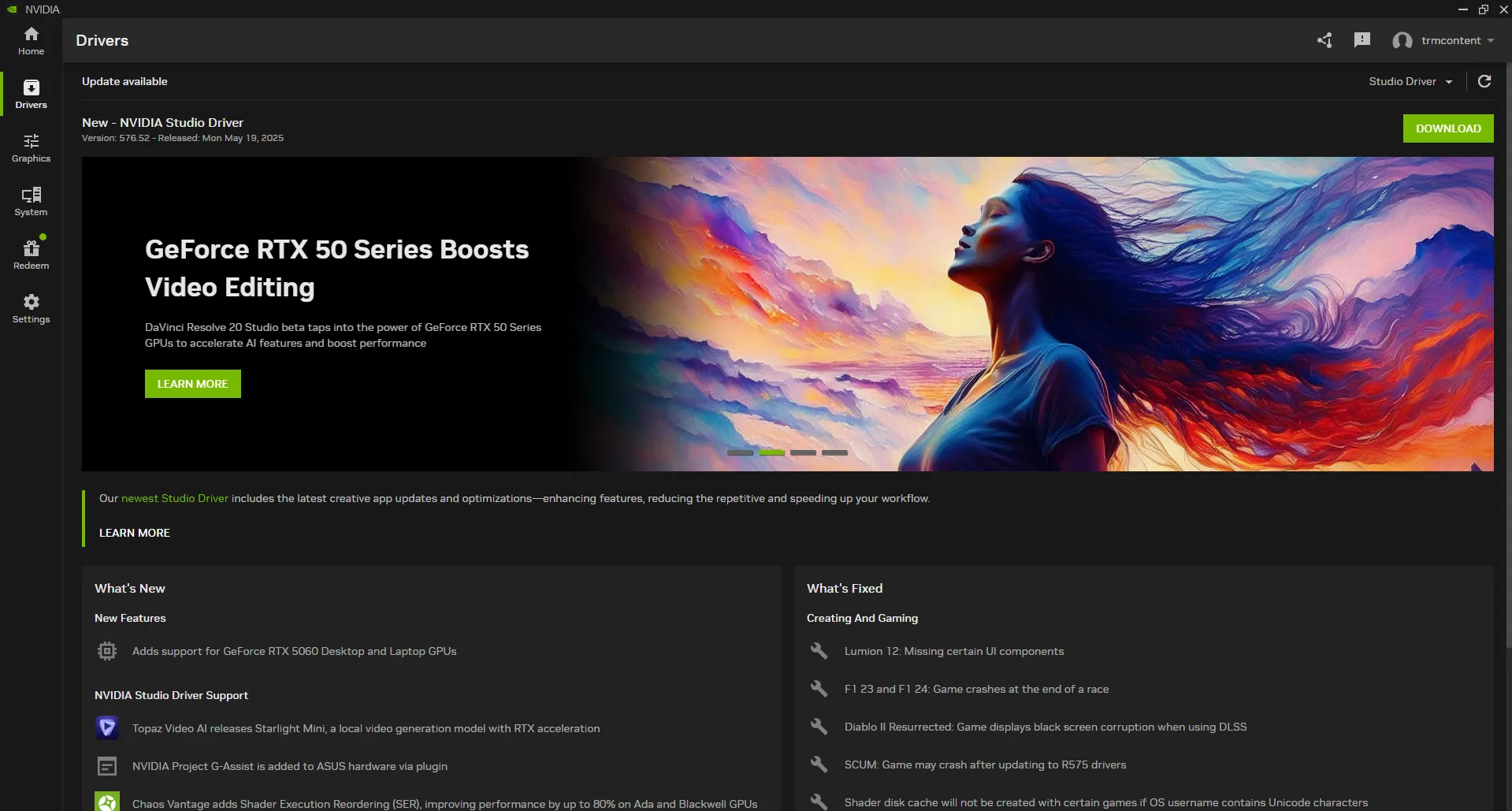Refresh the driver update check
The height and width of the screenshot is (811, 1512).
(1484, 81)
